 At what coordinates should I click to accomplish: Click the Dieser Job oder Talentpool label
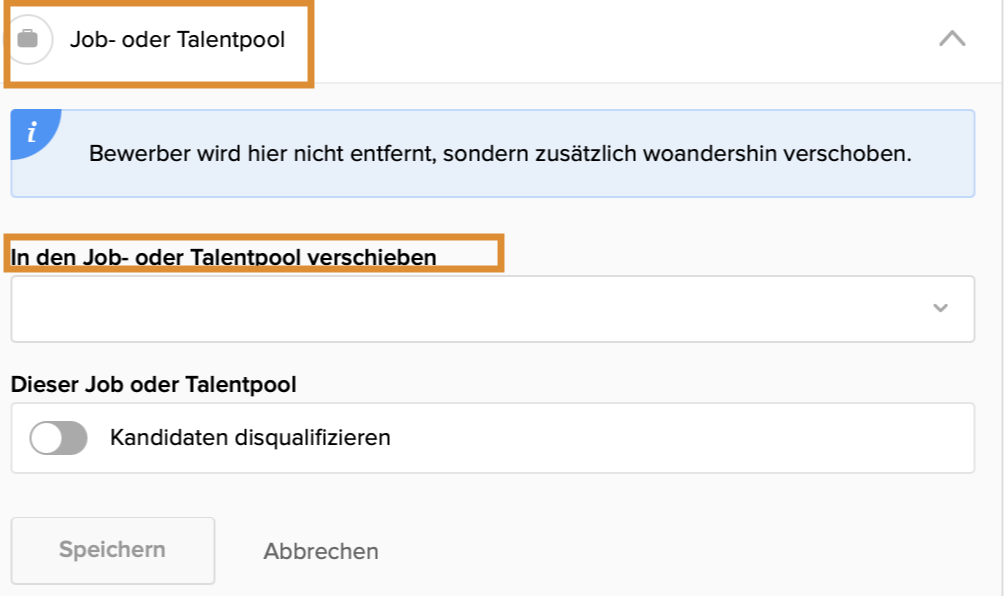pos(154,384)
